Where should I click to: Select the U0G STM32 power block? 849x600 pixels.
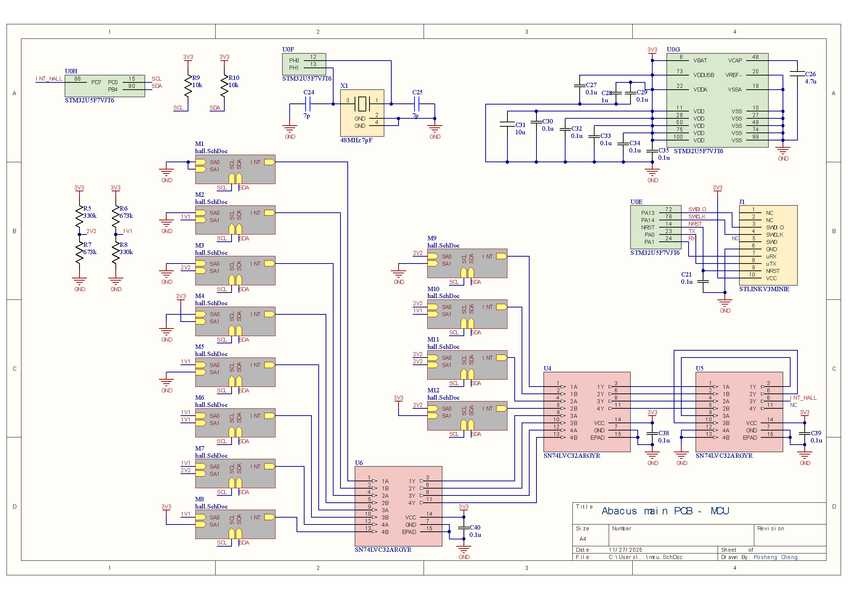(x=718, y=100)
